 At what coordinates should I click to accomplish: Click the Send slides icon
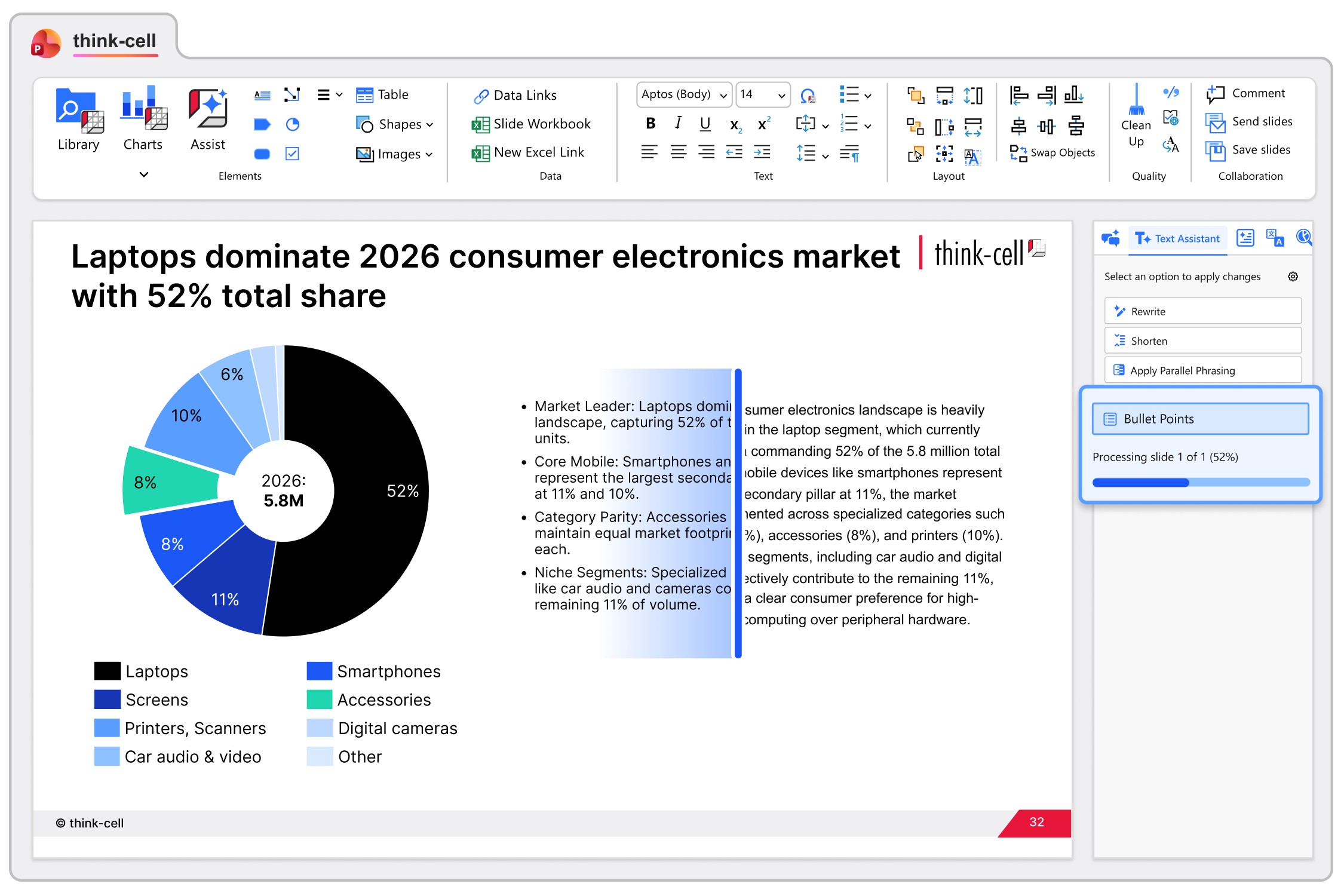[x=1214, y=122]
